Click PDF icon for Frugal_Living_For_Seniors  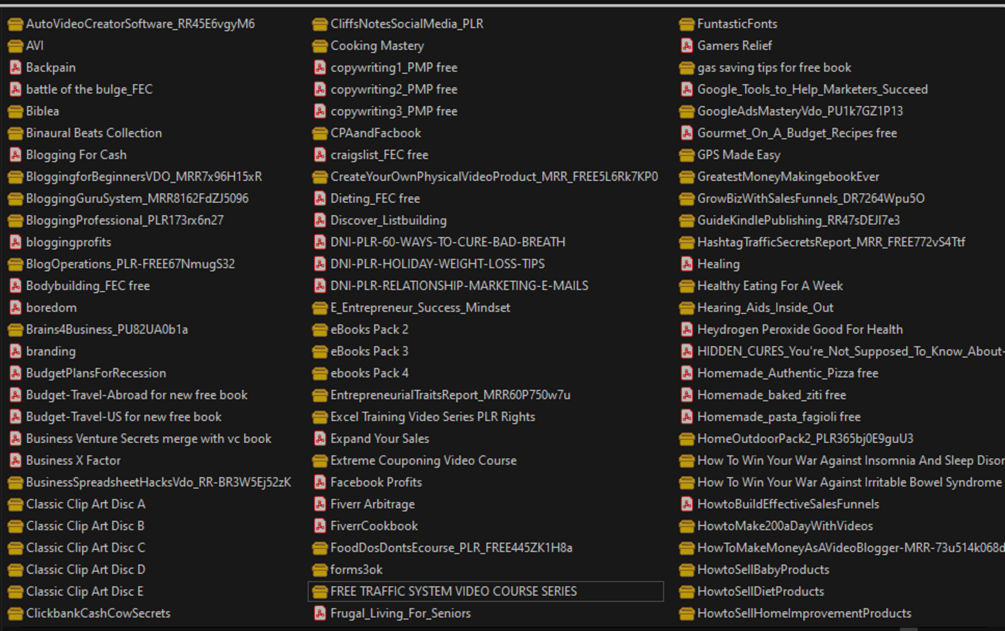pyautogui.click(x=320, y=614)
